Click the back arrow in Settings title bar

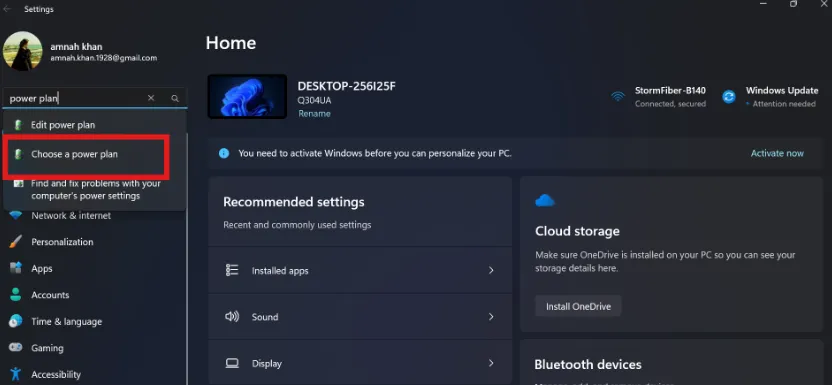point(7,9)
